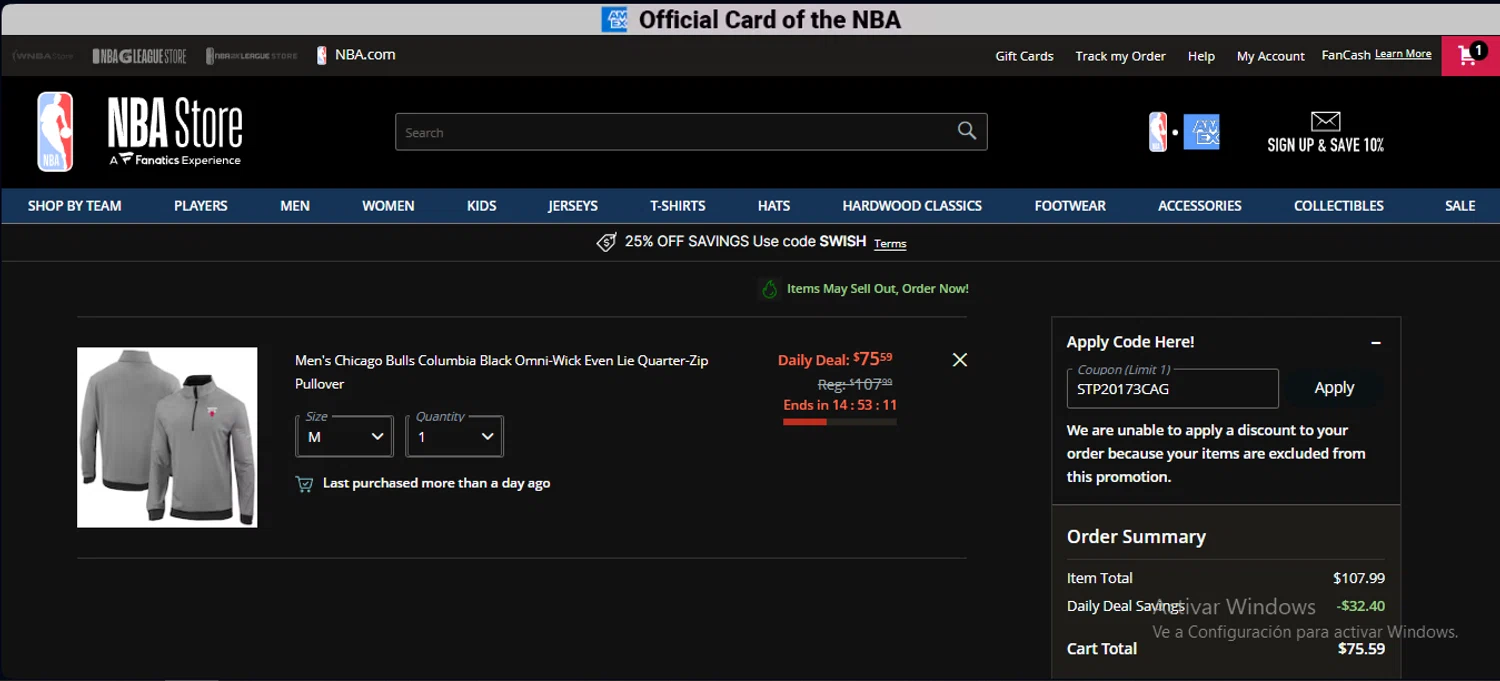Open the Shop By Team menu
Image resolution: width=1500 pixels, height=681 pixels.
click(x=75, y=206)
